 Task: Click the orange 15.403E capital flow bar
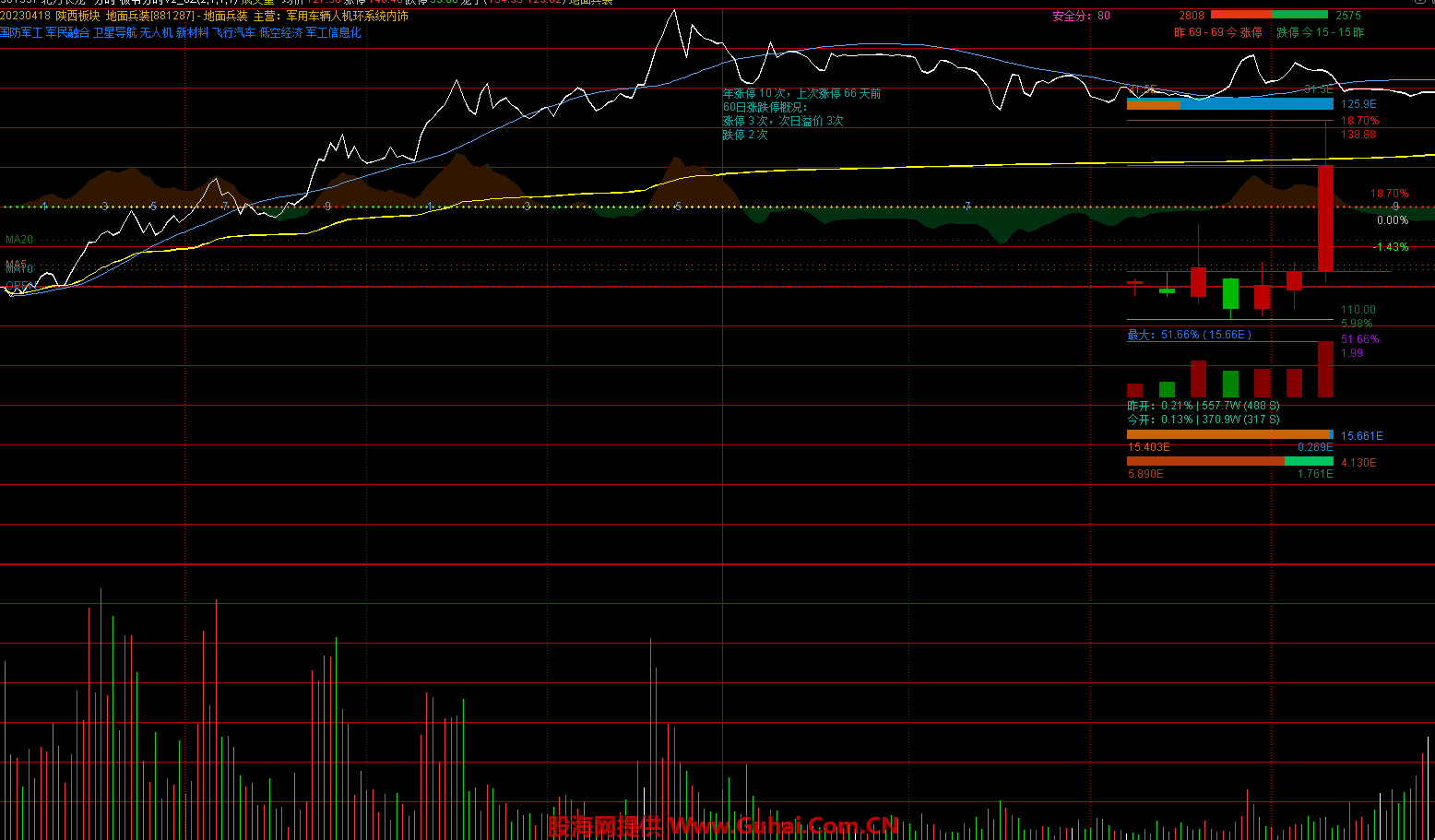click(x=1227, y=434)
